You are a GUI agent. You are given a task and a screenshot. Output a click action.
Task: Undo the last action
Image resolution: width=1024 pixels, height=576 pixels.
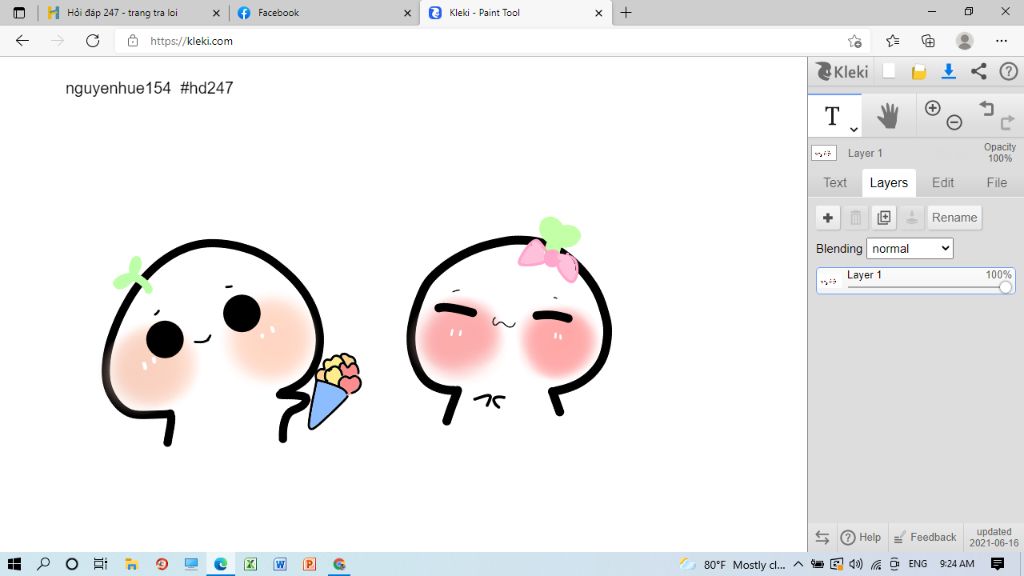pos(986,108)
